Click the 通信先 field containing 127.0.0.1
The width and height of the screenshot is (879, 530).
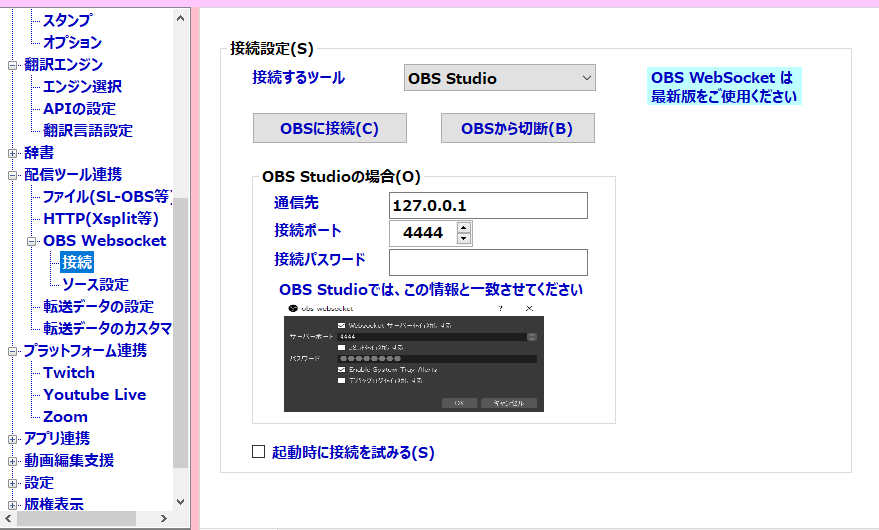click(488, 206)
